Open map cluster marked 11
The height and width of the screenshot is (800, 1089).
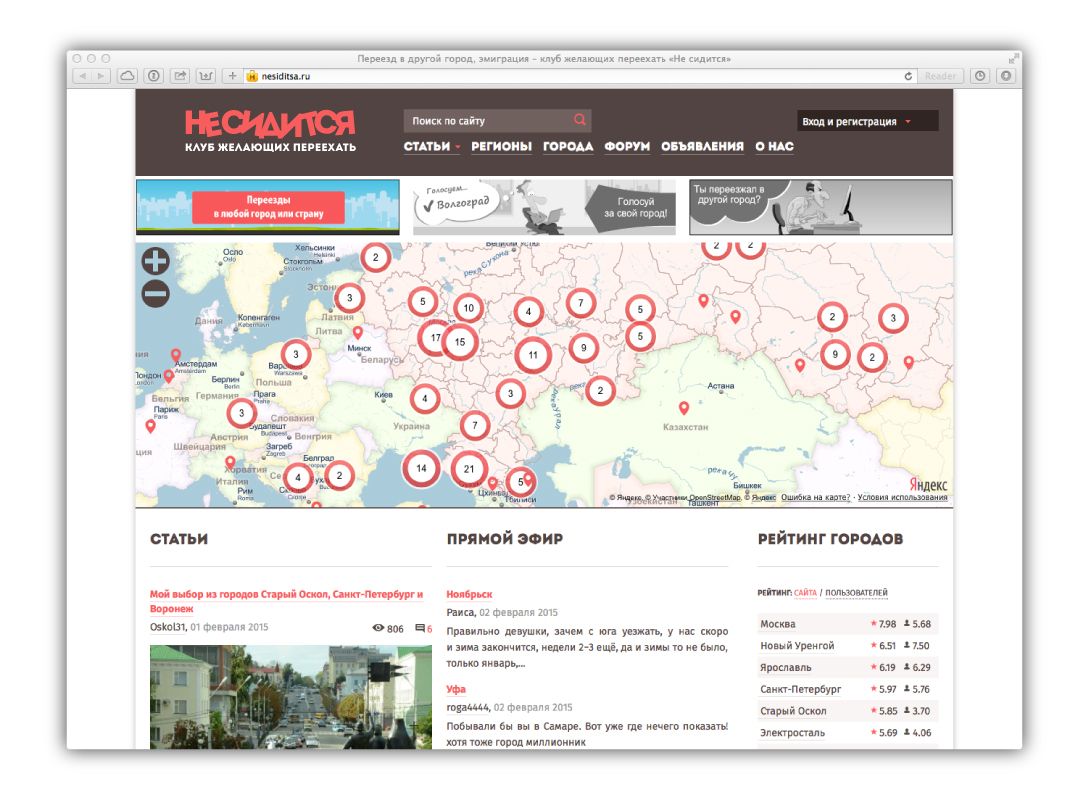[533, 355]
